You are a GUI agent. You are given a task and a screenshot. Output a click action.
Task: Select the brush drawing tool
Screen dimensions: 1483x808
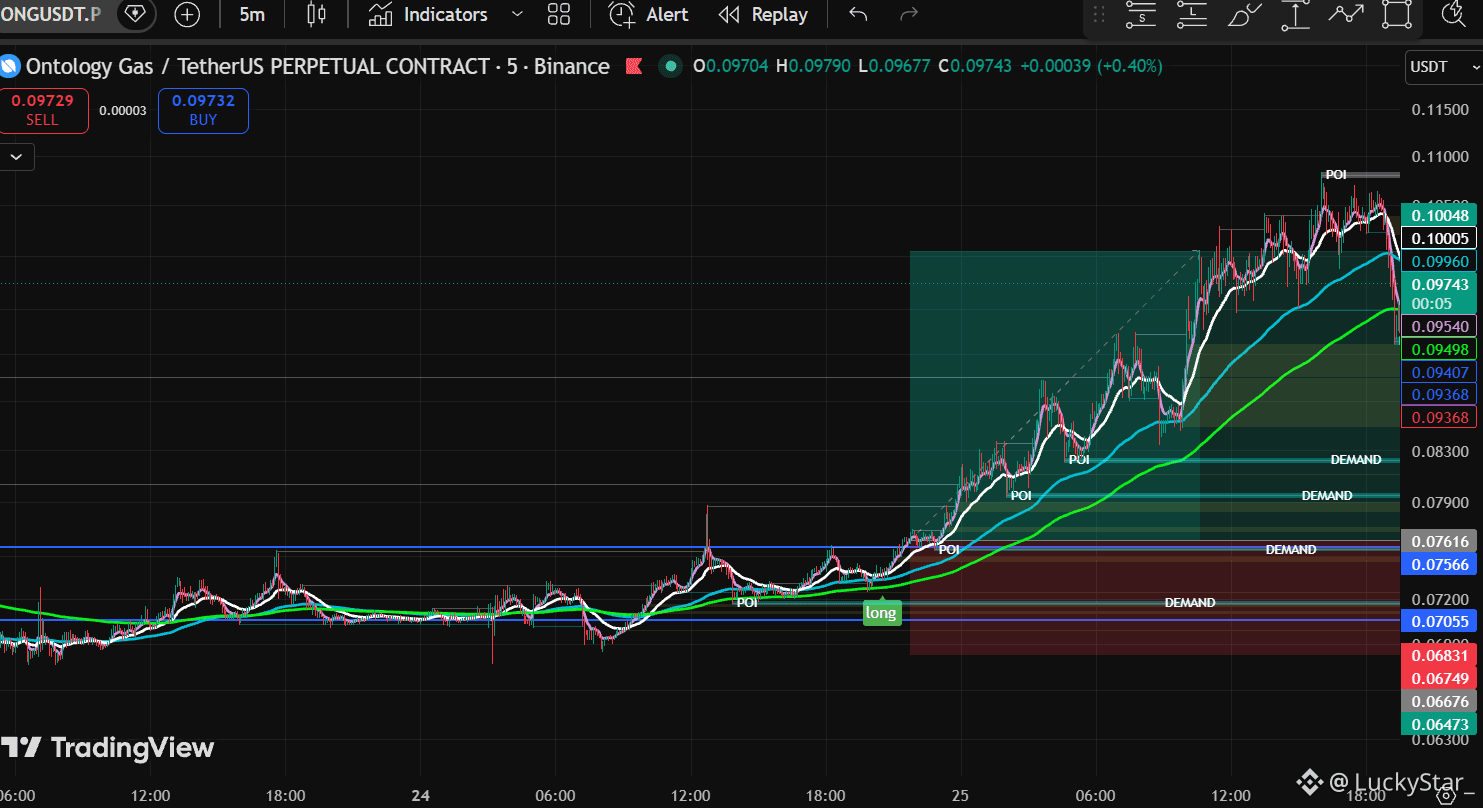click(1244, 15)
